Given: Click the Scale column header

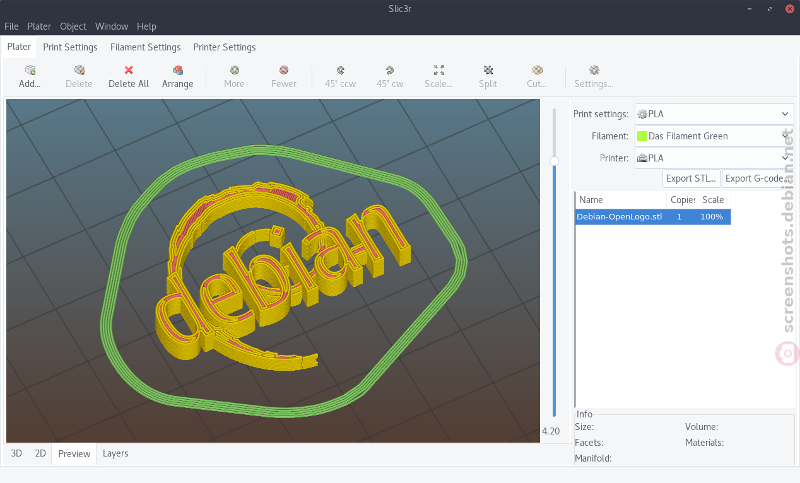Looking at the screenshot, I should click(x=713, y=200).
